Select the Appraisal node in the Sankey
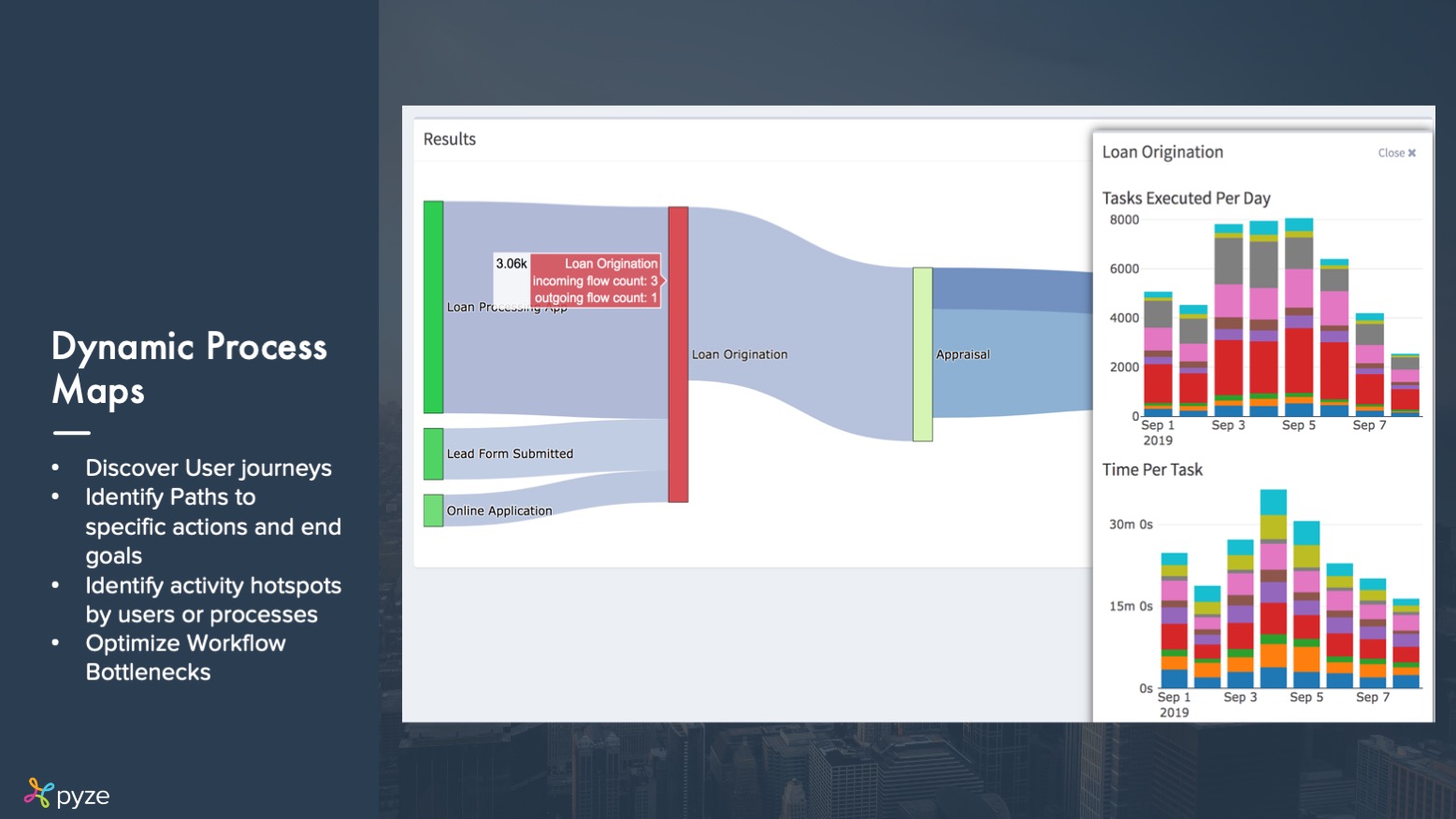The height and width of the screenshot is (819, 1456). pyautogui.click(x=922, y=354)
